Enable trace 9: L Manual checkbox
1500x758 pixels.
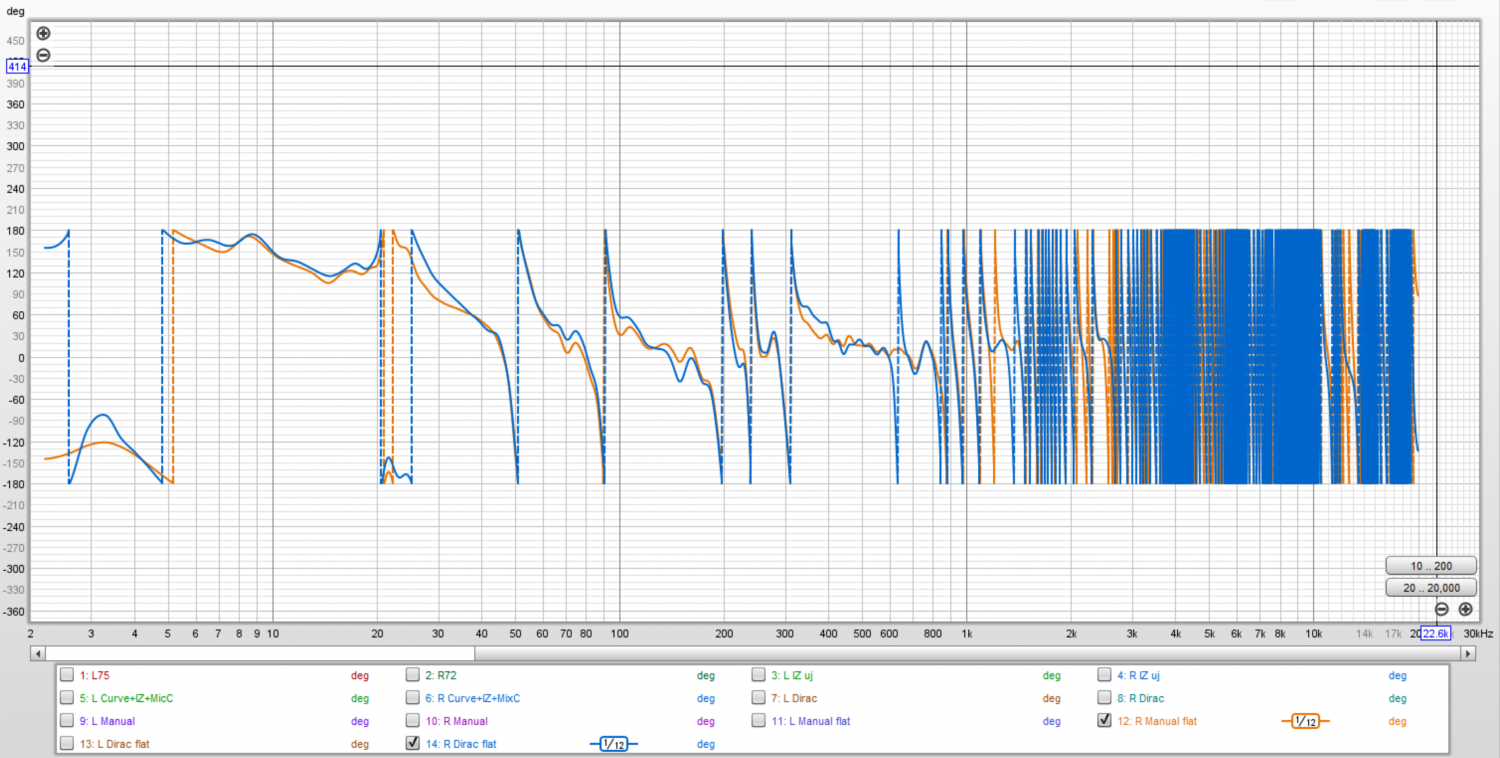[x=66, y=721]
